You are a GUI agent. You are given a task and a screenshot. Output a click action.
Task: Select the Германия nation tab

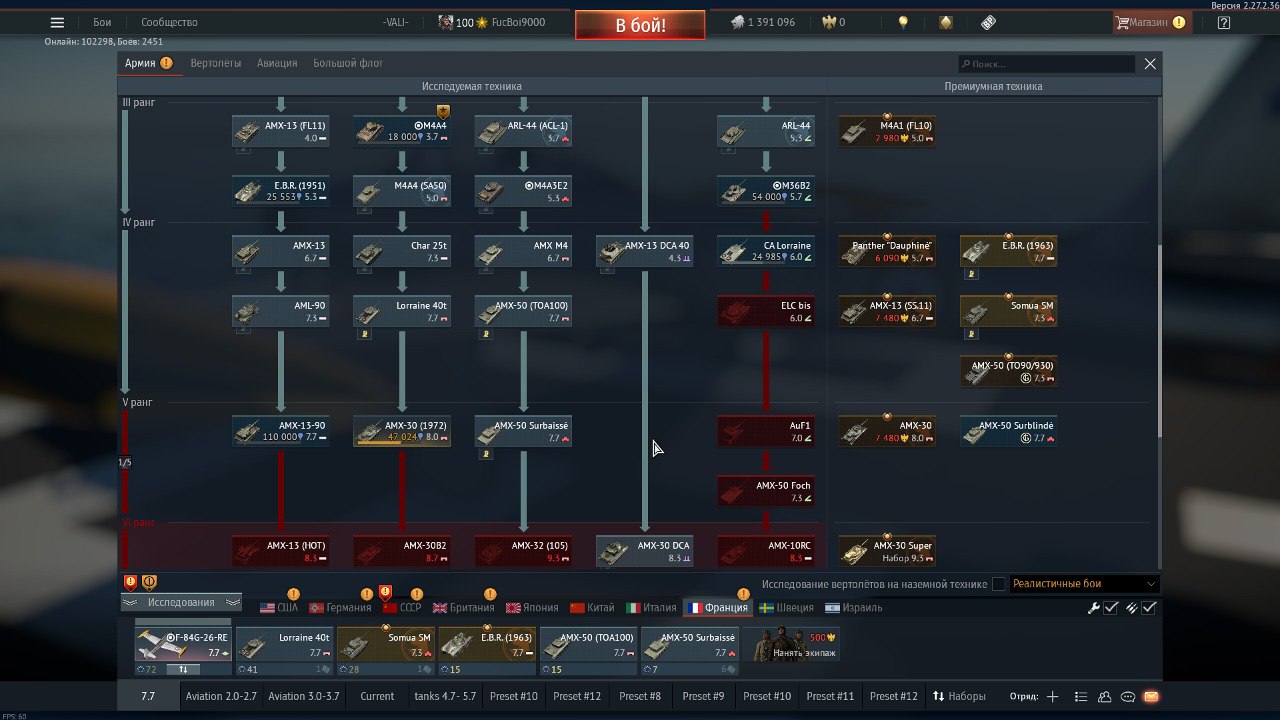[340, 607]
